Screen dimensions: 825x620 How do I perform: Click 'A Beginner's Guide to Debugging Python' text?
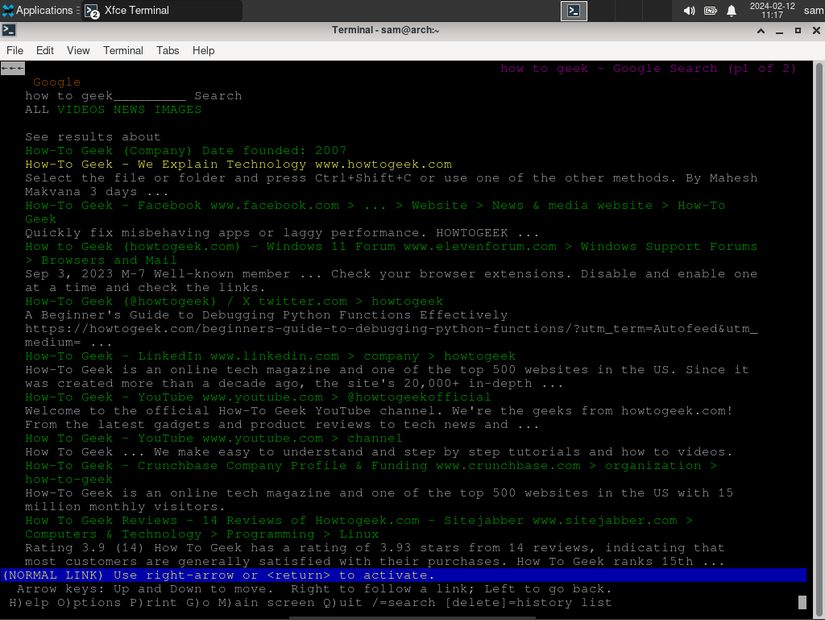(266, 315)
